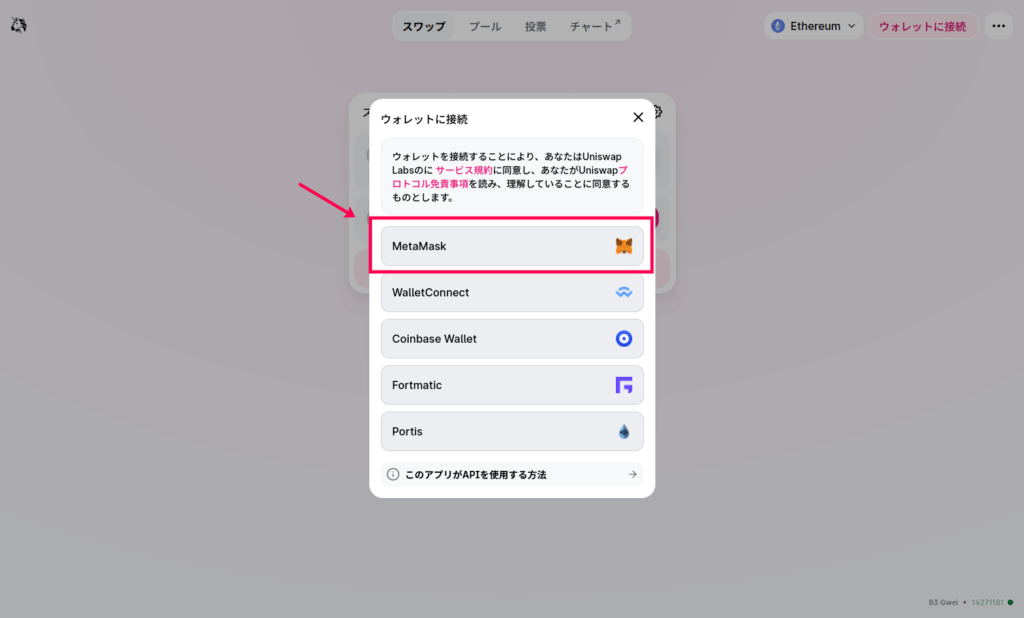This screenshot has height=618, width=1024.
Task: Click the Uniswap unicorn logo
Action: click(x=18, y=25)
